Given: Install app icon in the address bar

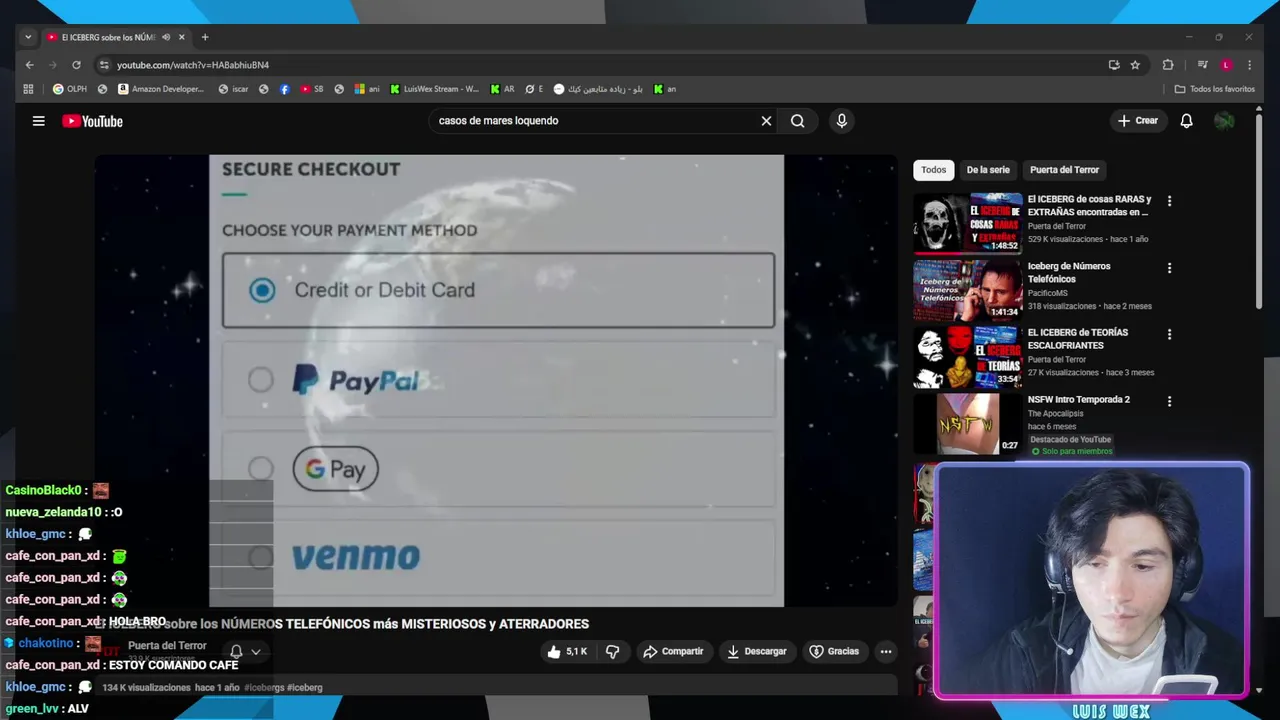Looking at the screenshot, I should click(x=1114, y=65).
